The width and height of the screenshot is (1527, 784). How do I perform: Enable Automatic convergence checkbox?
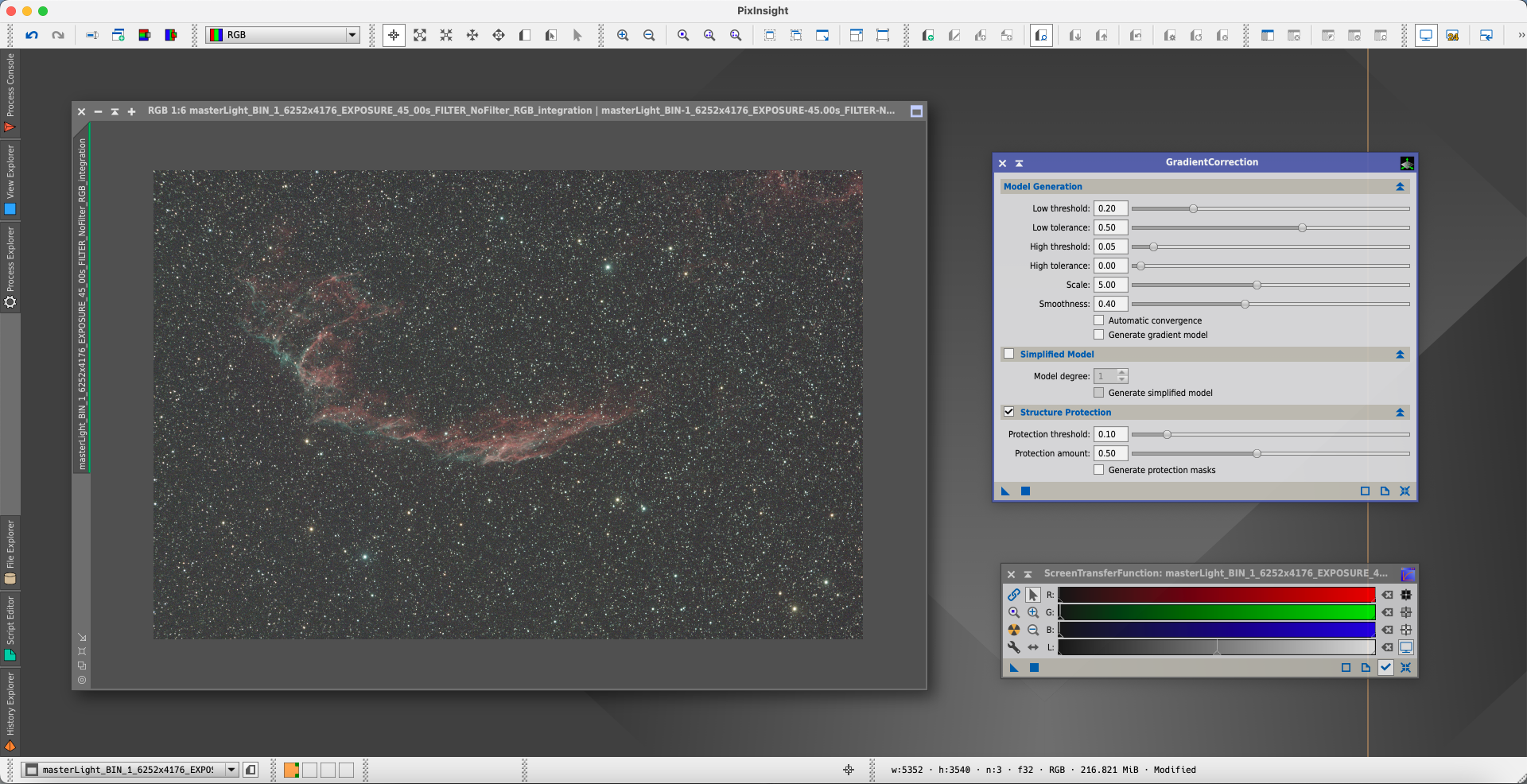(x=1099, y=320)
